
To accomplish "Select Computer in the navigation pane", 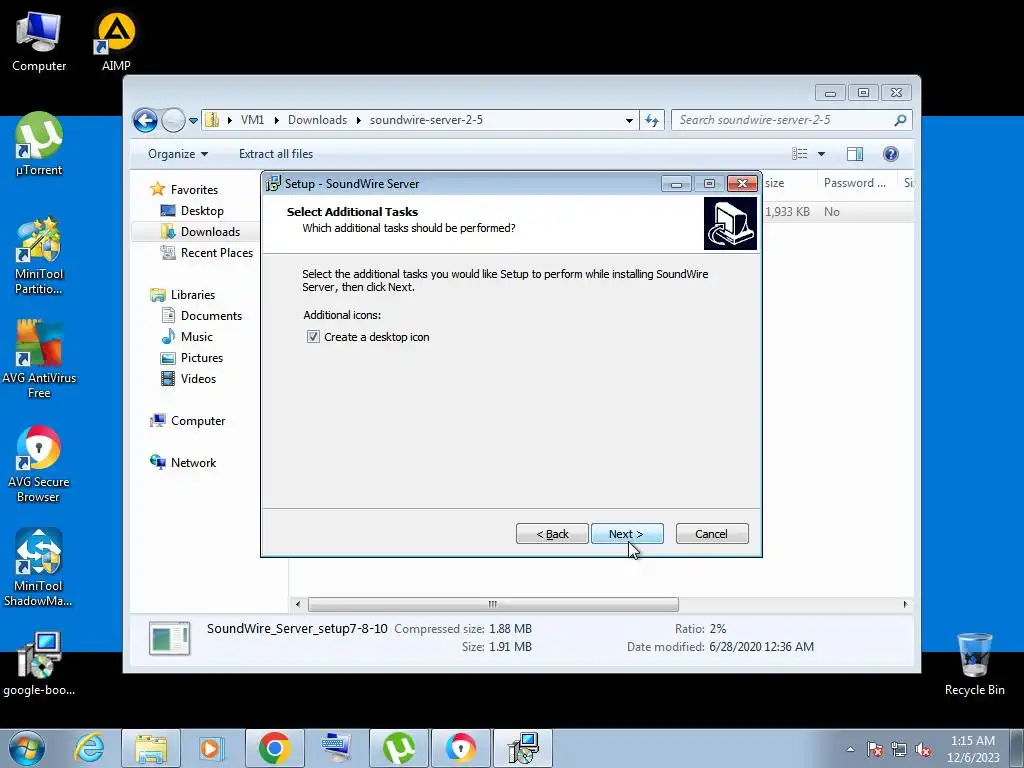I will pyautogui.click(x=198, y=421).
